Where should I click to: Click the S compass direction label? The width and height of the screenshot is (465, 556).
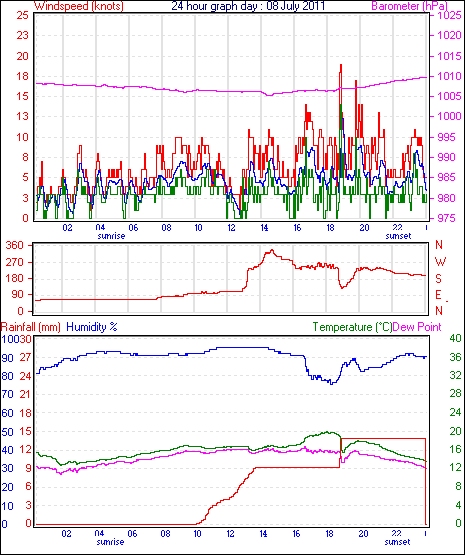pyautogui.click(x=439, y=279)
